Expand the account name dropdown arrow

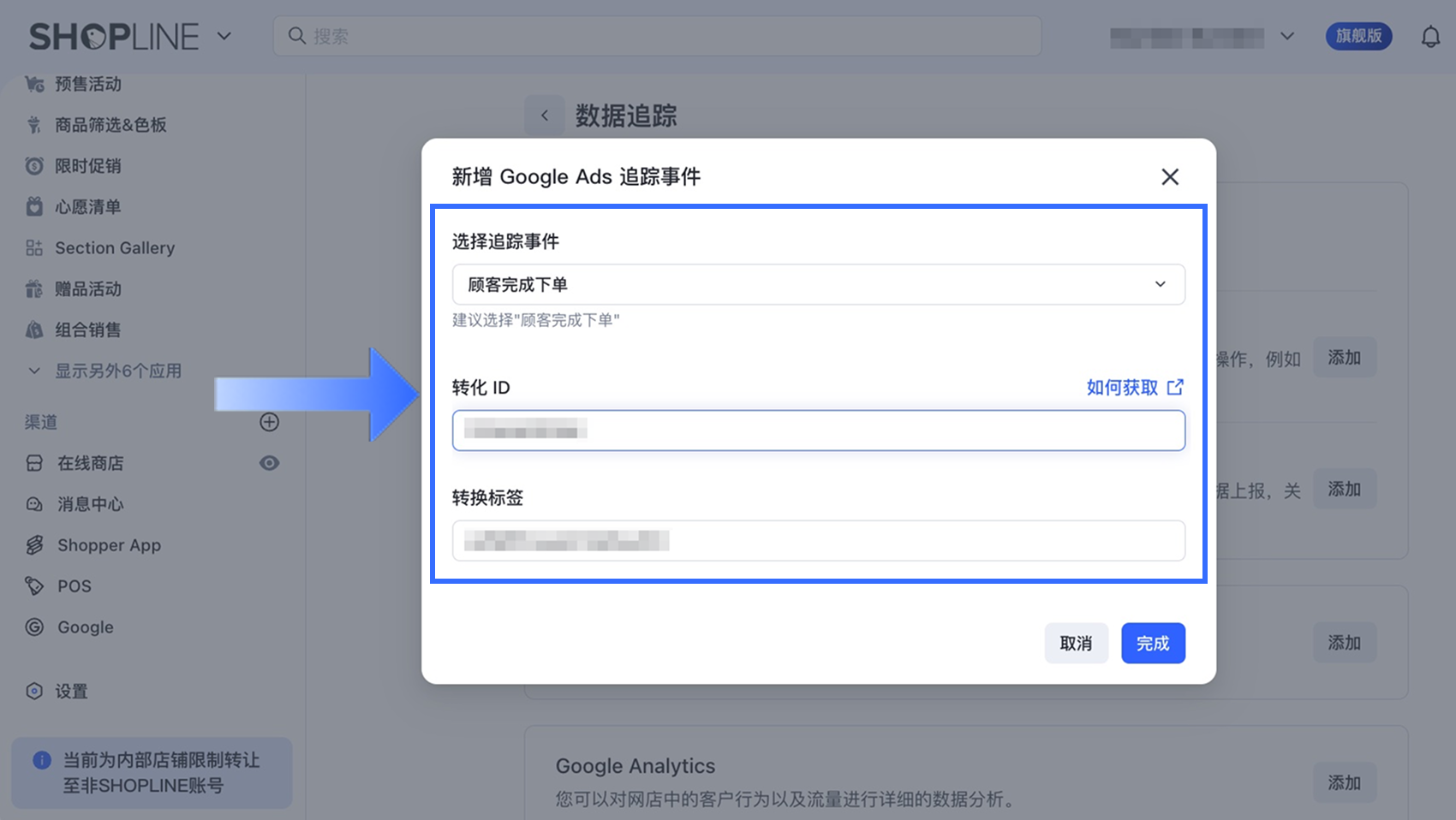click(x=1286, y=36)
